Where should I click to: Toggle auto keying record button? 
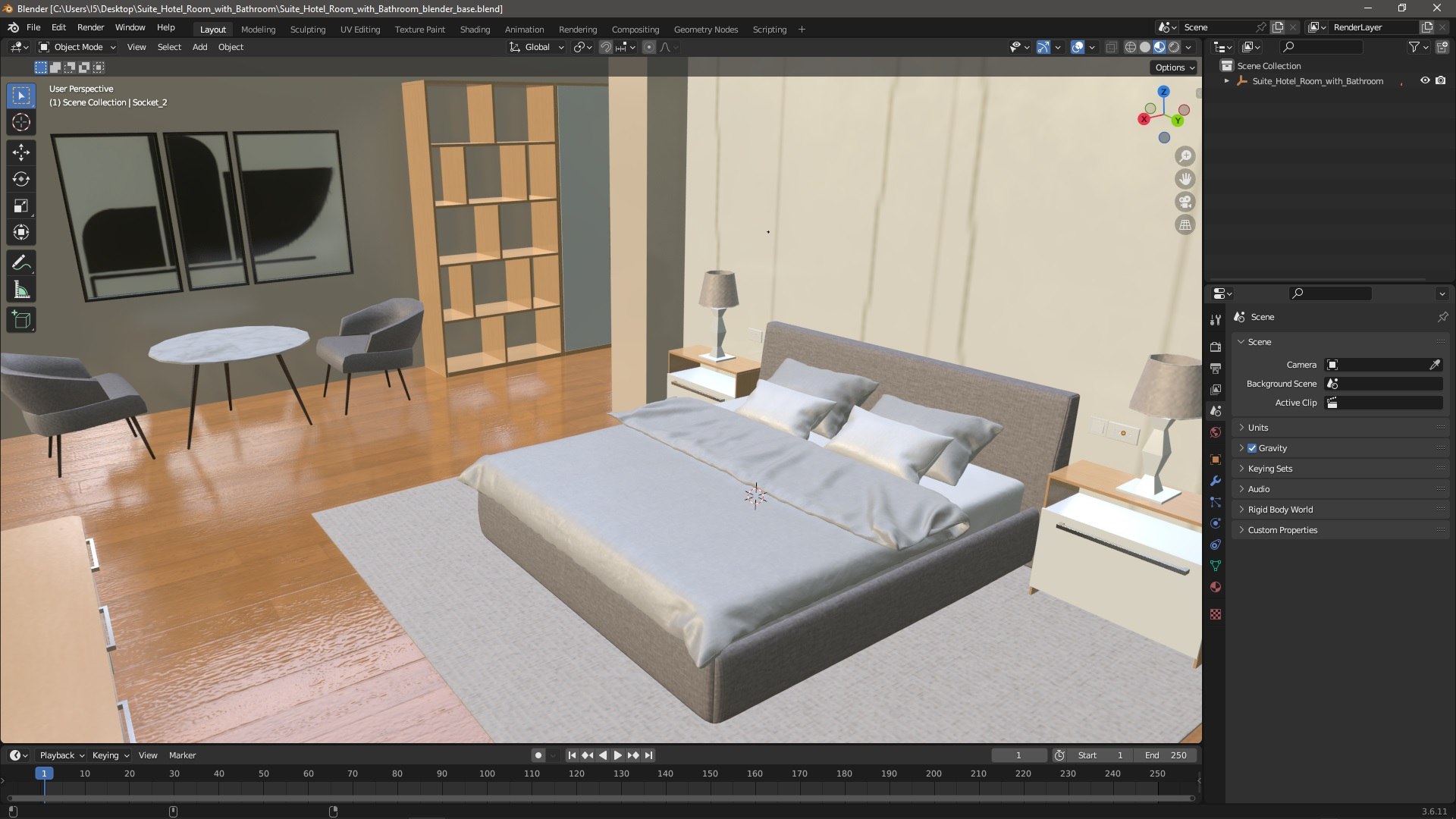538,755
